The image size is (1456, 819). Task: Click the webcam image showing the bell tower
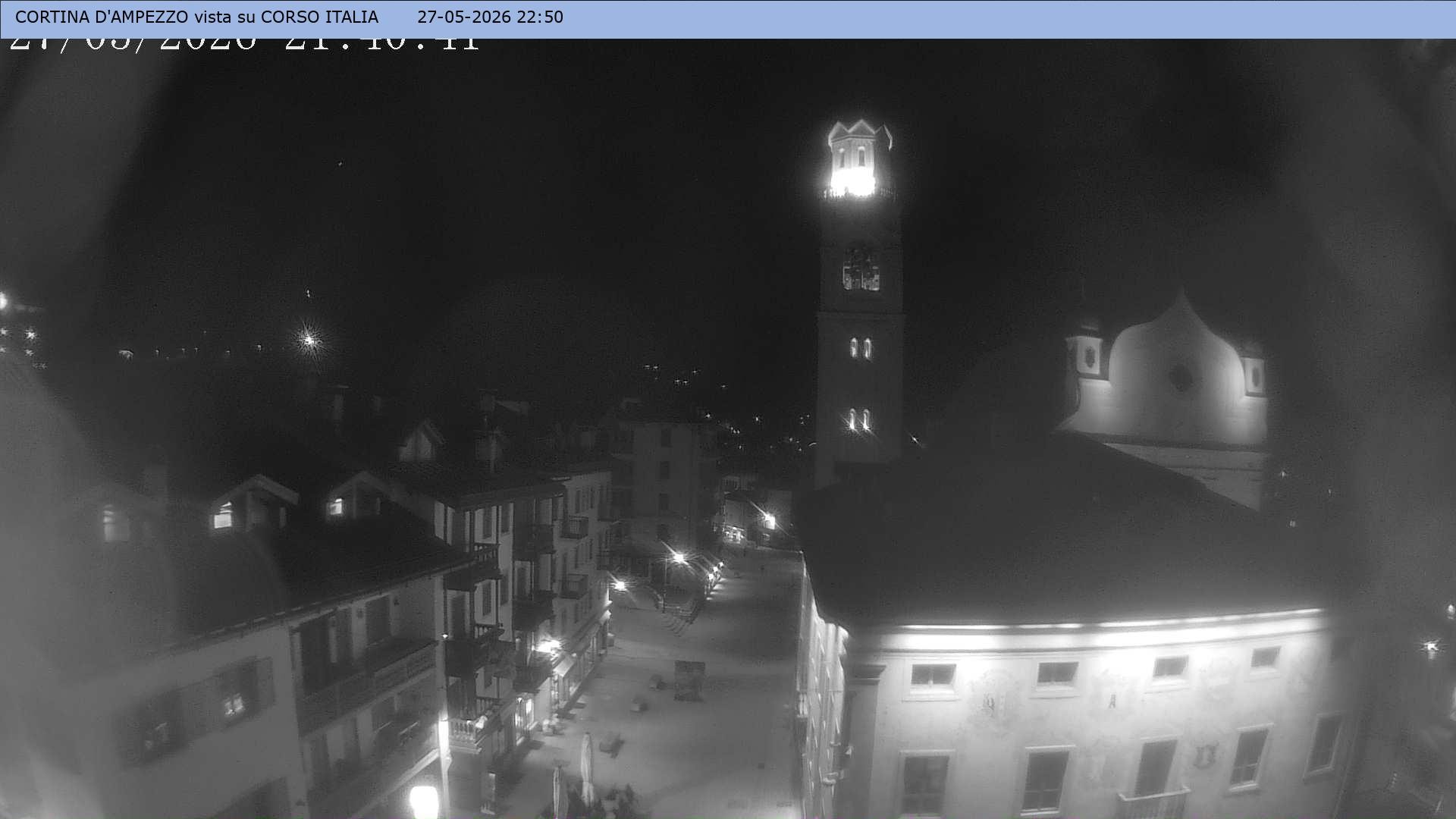coord(728,428)
